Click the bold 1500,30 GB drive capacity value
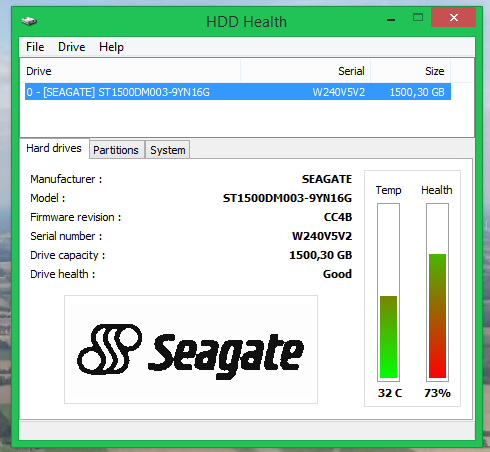The height and width of the screenshot is (452, 490). (321, 255)
